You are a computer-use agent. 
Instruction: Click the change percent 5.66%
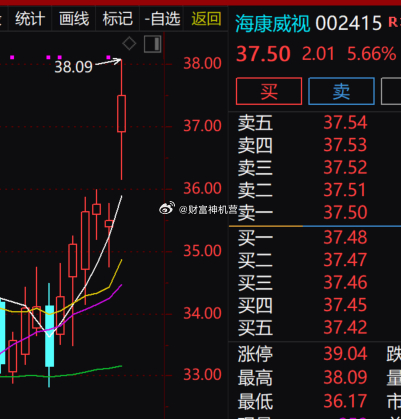371,54
